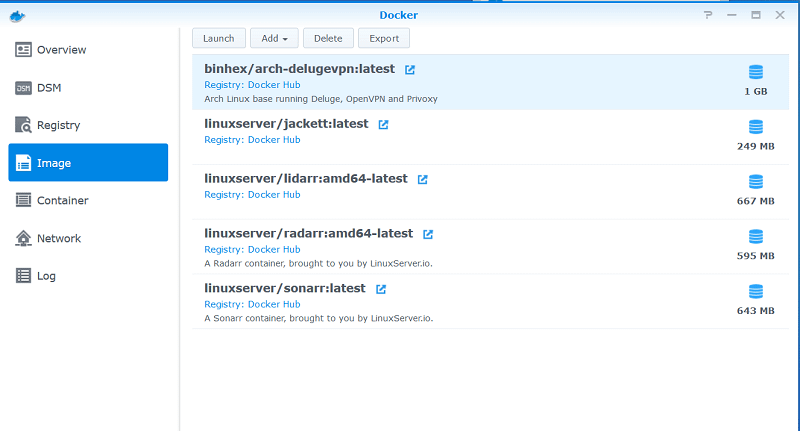The height and width of the screenshot is (431, 800).
Task: Minimize the Docker window
Action: point(732,15)
